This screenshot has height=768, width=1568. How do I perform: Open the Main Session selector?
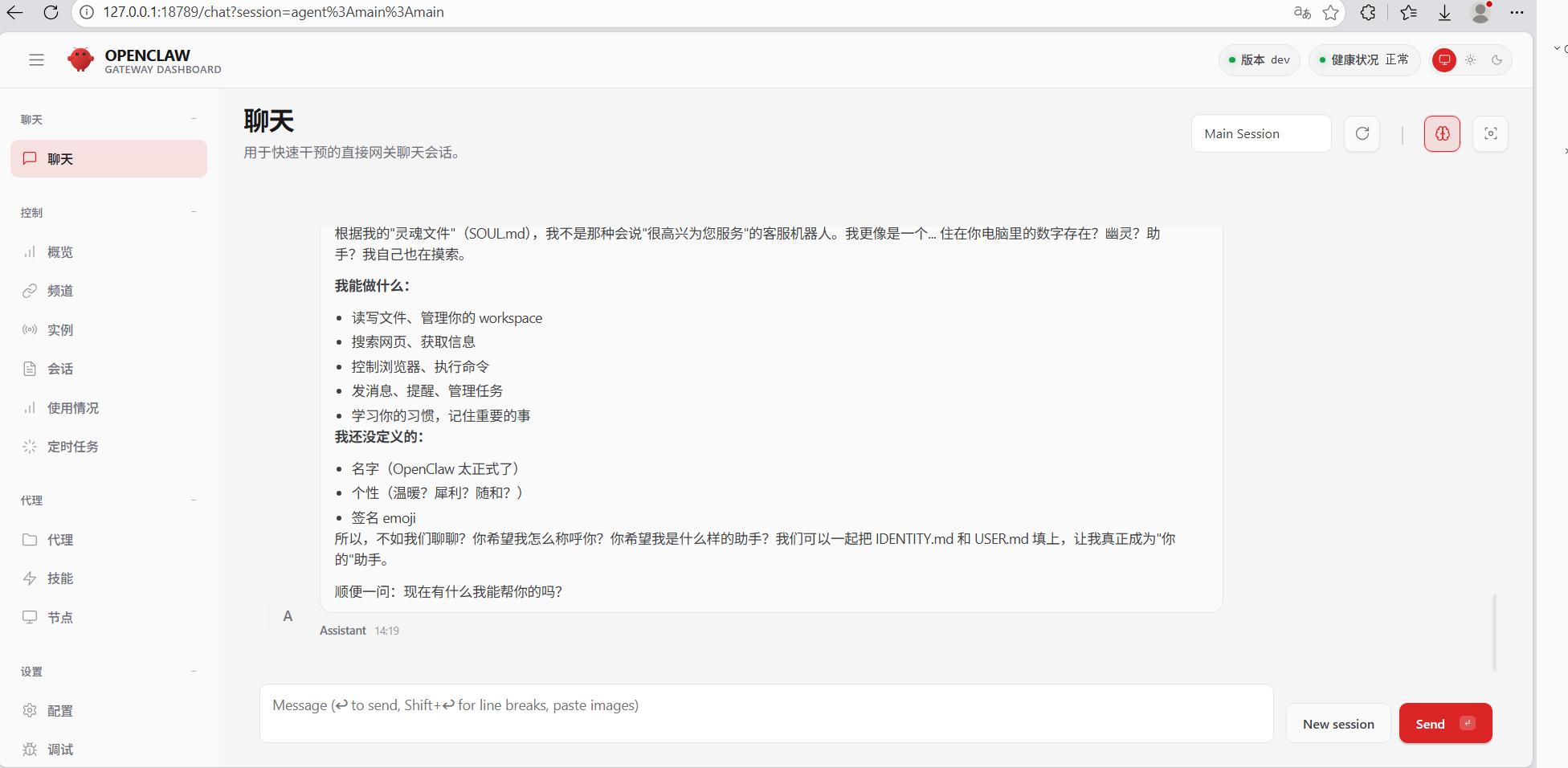pyautogui.click(x=1260, y=133)
